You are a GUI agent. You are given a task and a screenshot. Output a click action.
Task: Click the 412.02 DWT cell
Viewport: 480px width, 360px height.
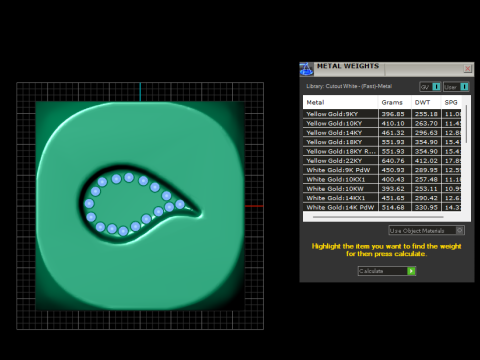[426, 161]
